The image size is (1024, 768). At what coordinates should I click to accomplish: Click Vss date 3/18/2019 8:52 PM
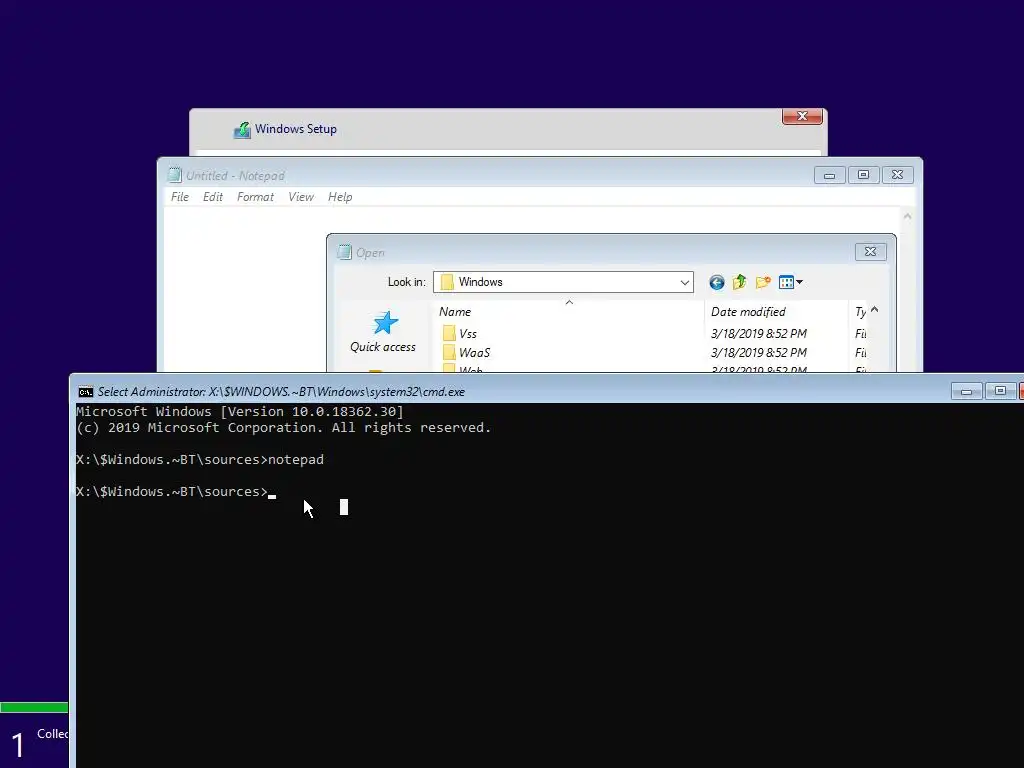pyautogui.click(x=759, y=334)
